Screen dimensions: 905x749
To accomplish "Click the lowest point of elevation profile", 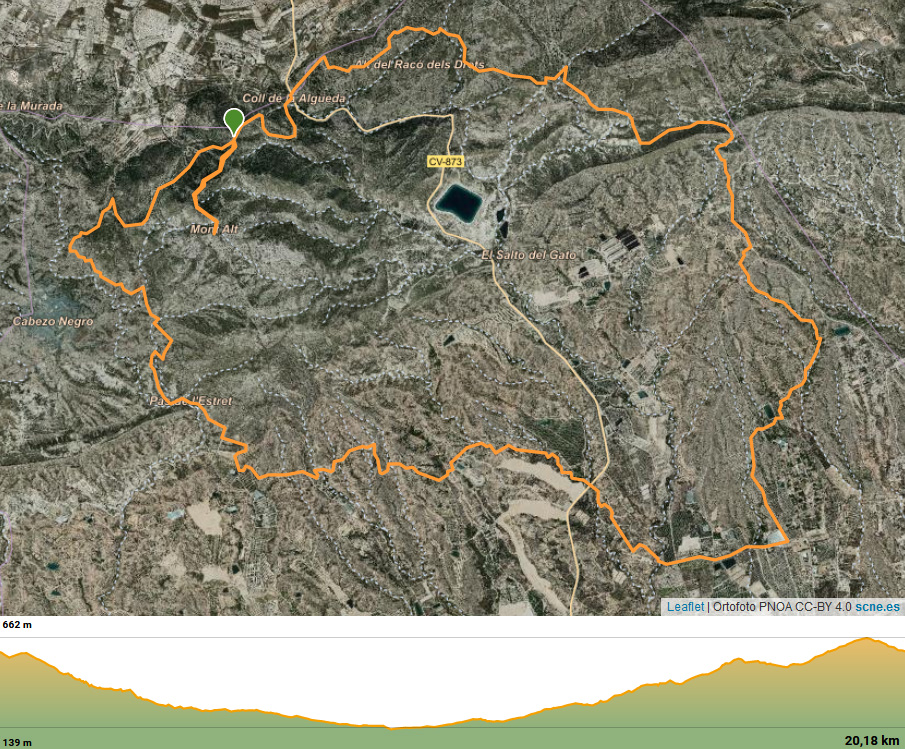I will tap(392, 728).
